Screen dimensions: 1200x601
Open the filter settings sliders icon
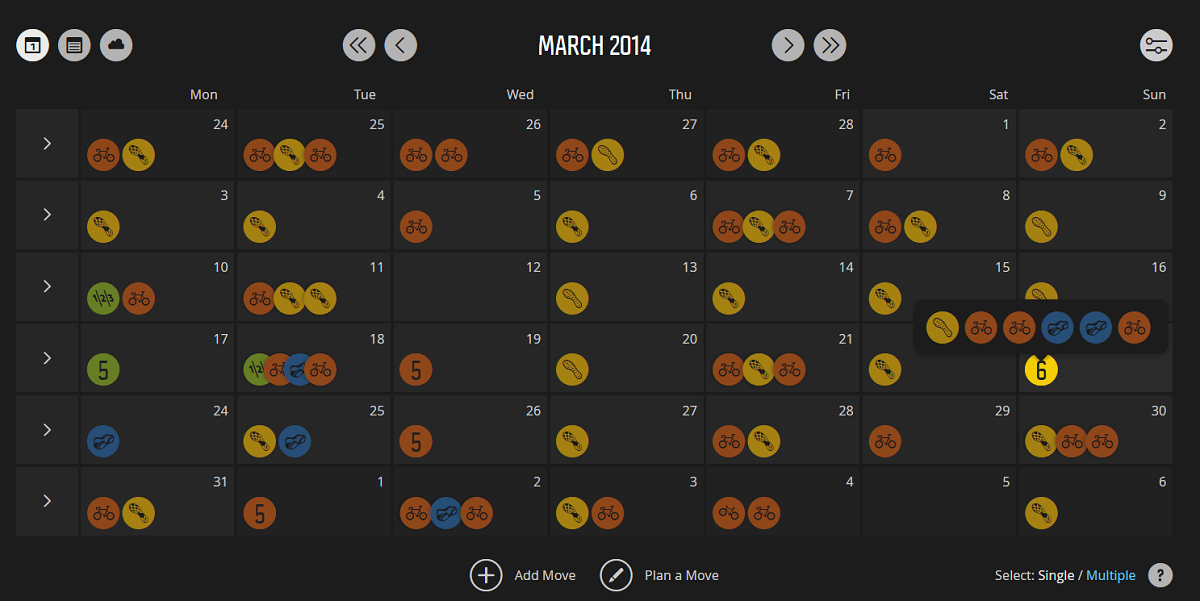tap(1157, 45)
